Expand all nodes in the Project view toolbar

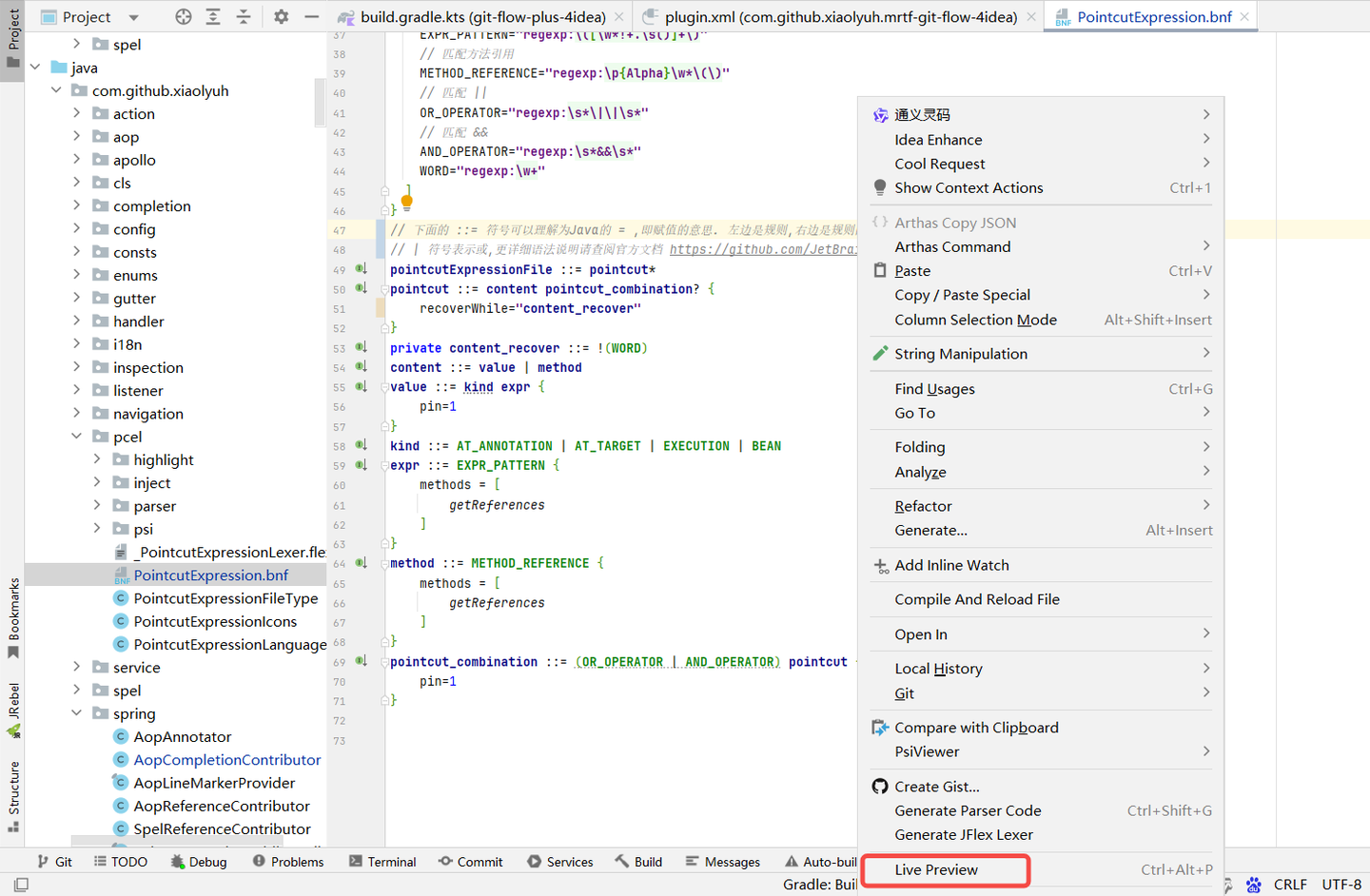point(211,16)
